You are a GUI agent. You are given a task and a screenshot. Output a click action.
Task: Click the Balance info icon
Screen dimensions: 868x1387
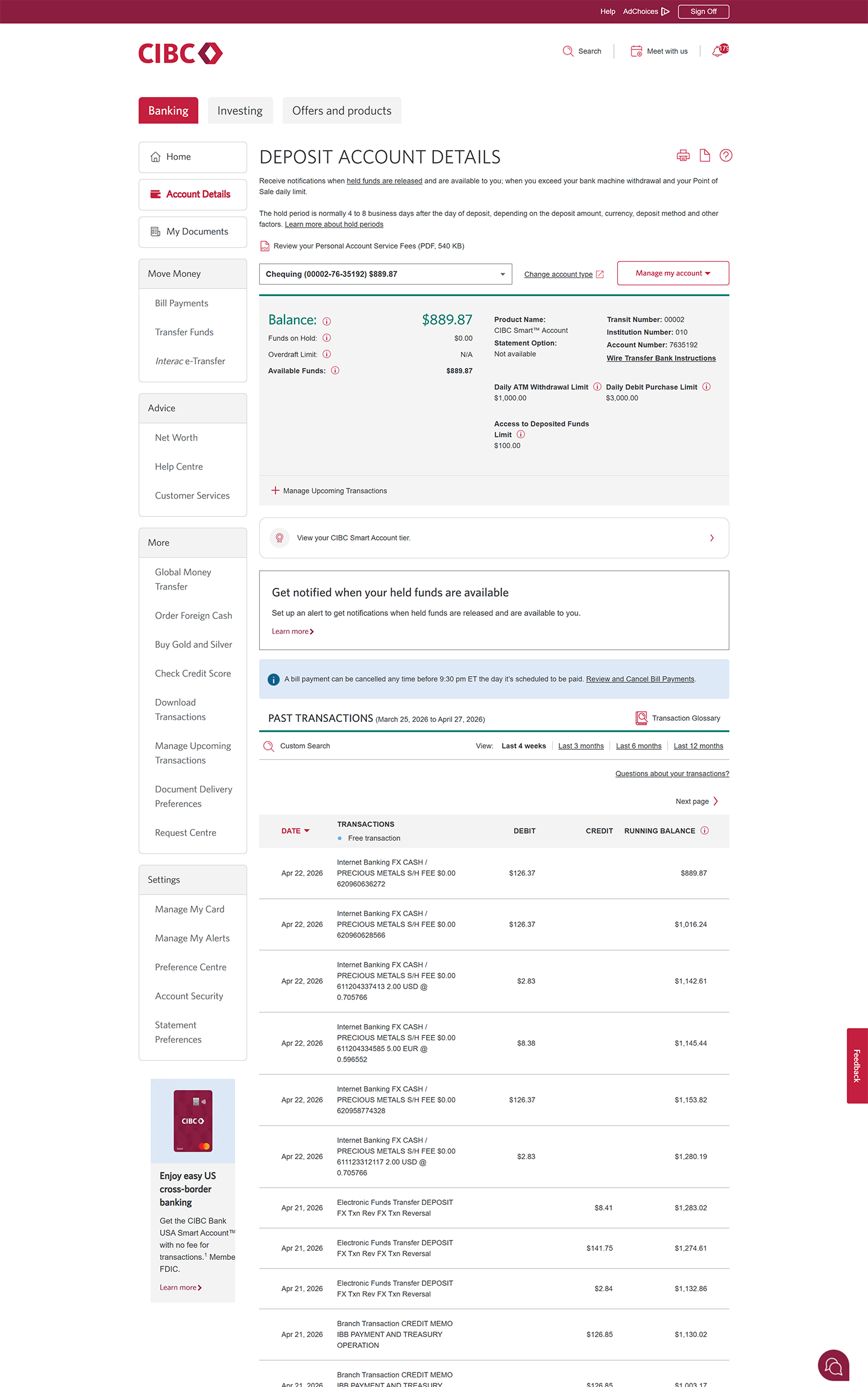pyautogui.click(x=327, y=321)
